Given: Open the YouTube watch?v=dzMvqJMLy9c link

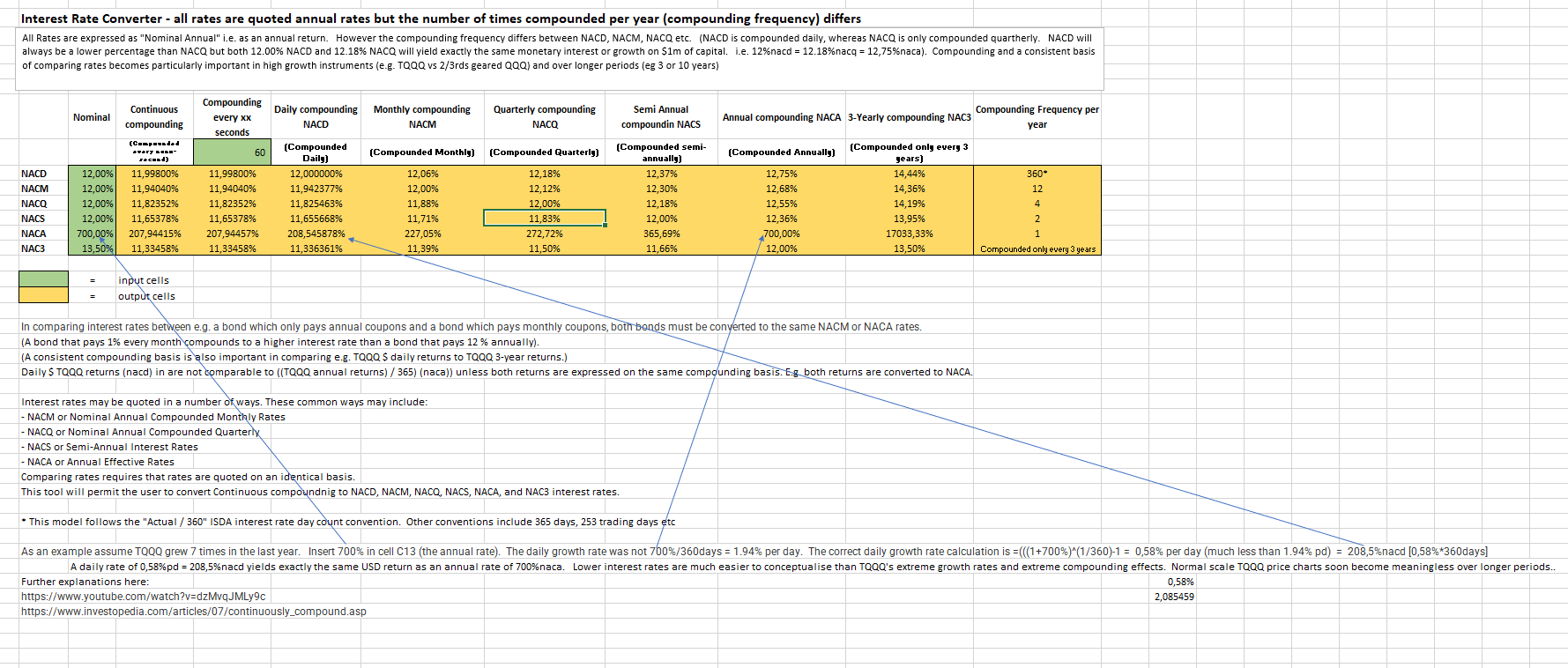Looking at the screenshot, I should [x=143, y=597].
